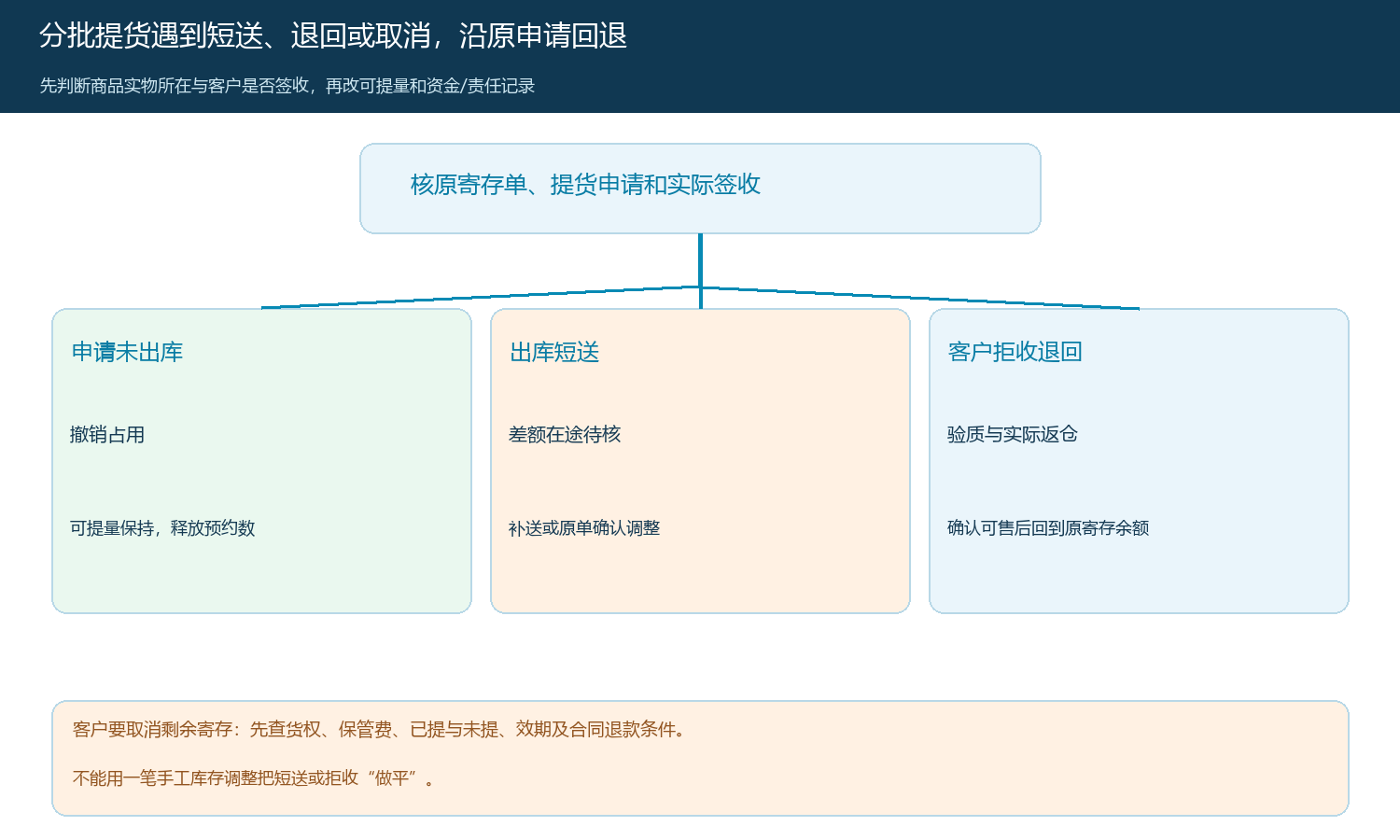Viewport: 1400px width, 840px height.
Task: Click the text 撤销占用
Action: click(x=107, y=434)
